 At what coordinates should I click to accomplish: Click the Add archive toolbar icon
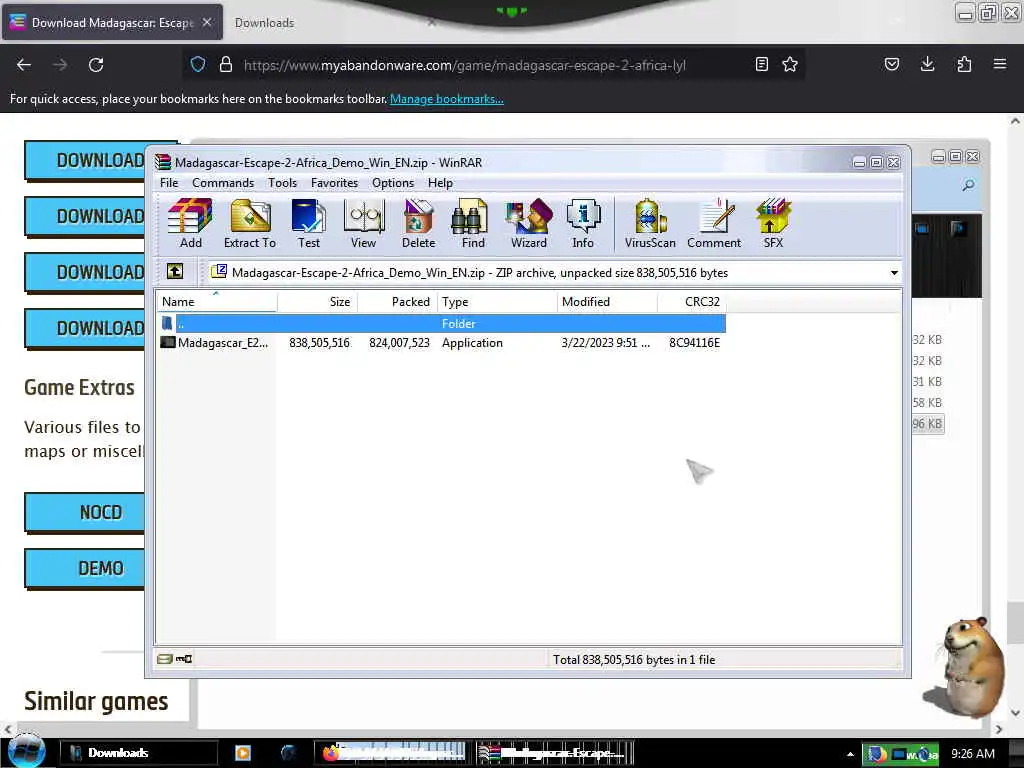pos(190,223)
